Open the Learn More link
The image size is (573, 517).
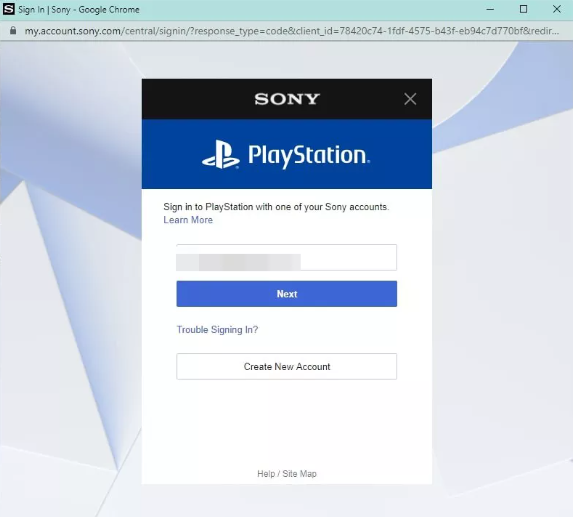(188, 220)
